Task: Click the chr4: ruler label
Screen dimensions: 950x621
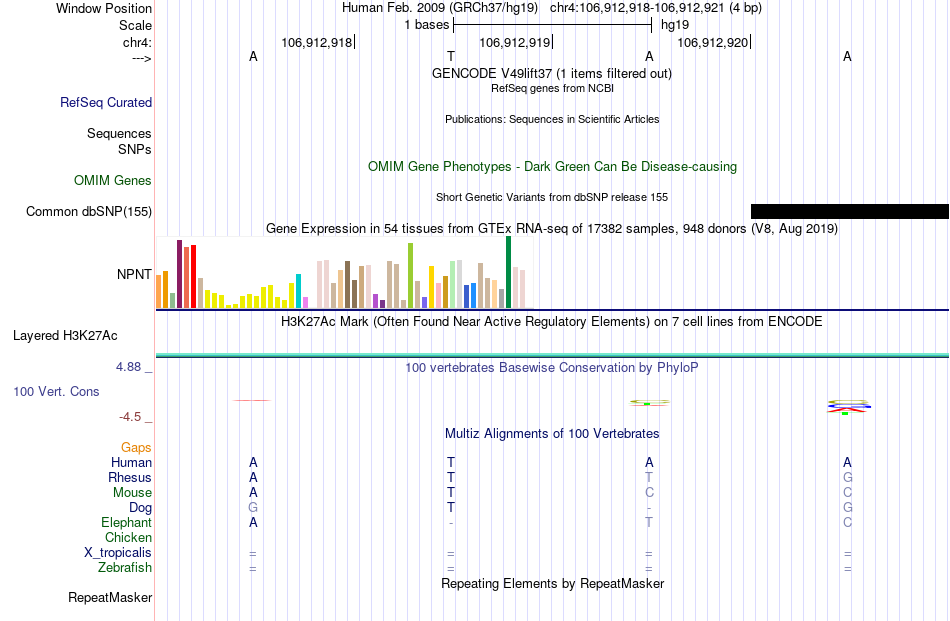Action: tap(137, 42)
